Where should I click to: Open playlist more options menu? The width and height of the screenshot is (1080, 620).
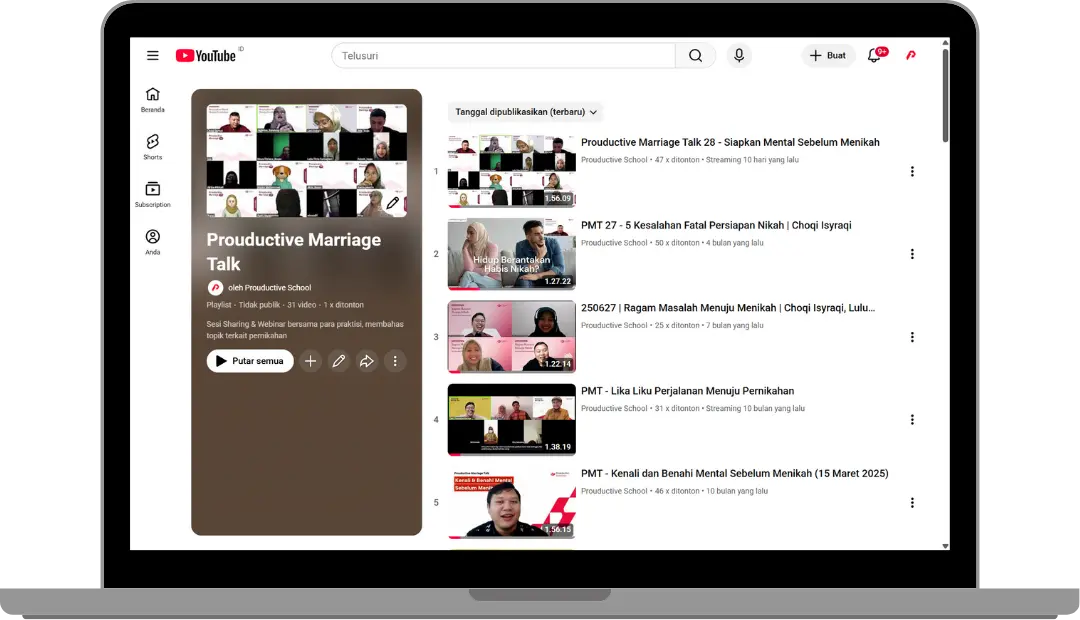point(395,361)
